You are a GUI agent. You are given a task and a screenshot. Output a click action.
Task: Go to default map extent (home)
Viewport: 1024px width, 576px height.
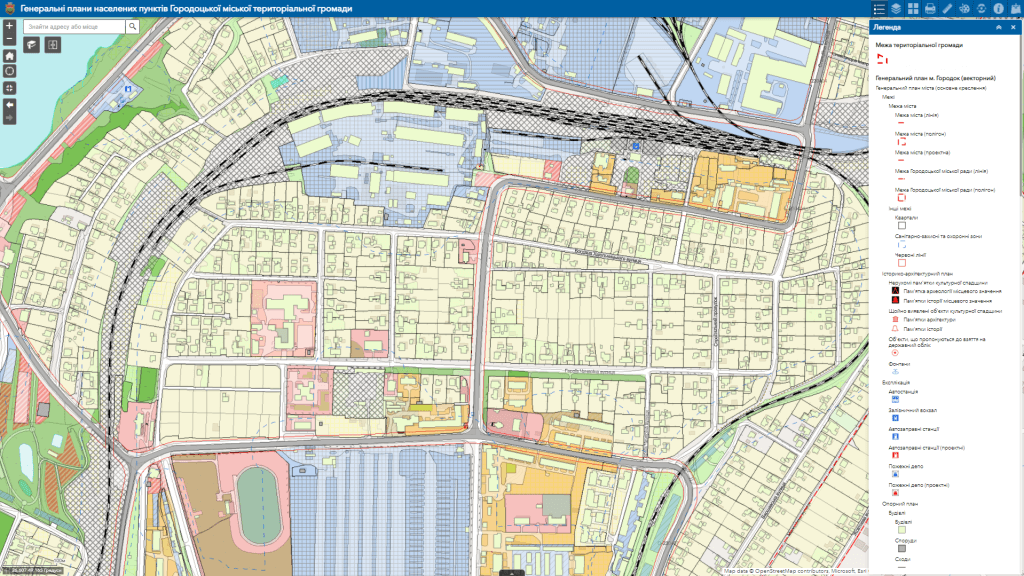(x=10, y=57)
